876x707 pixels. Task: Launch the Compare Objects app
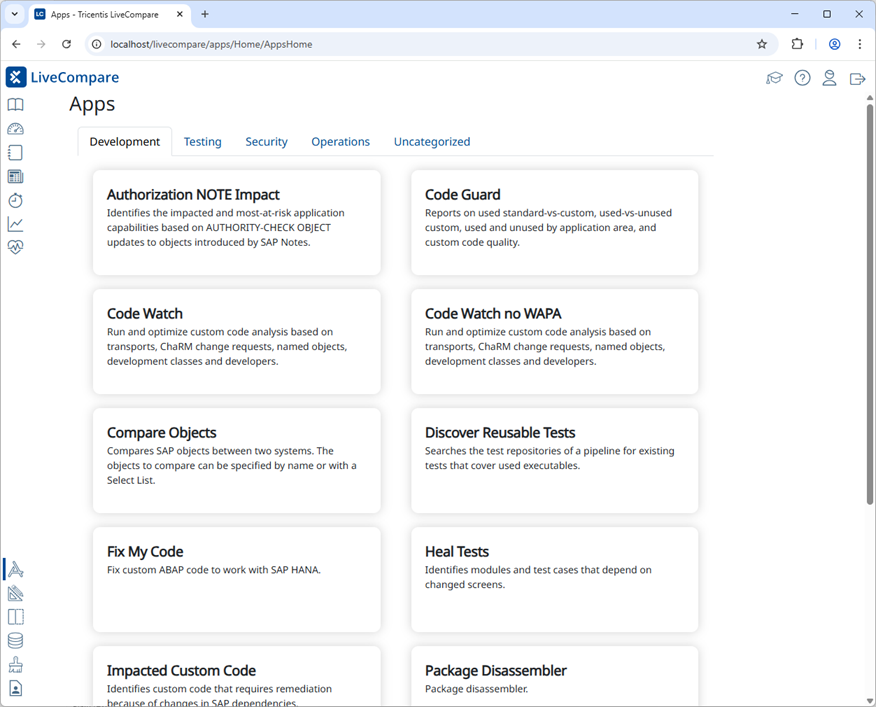pos(236,460)
